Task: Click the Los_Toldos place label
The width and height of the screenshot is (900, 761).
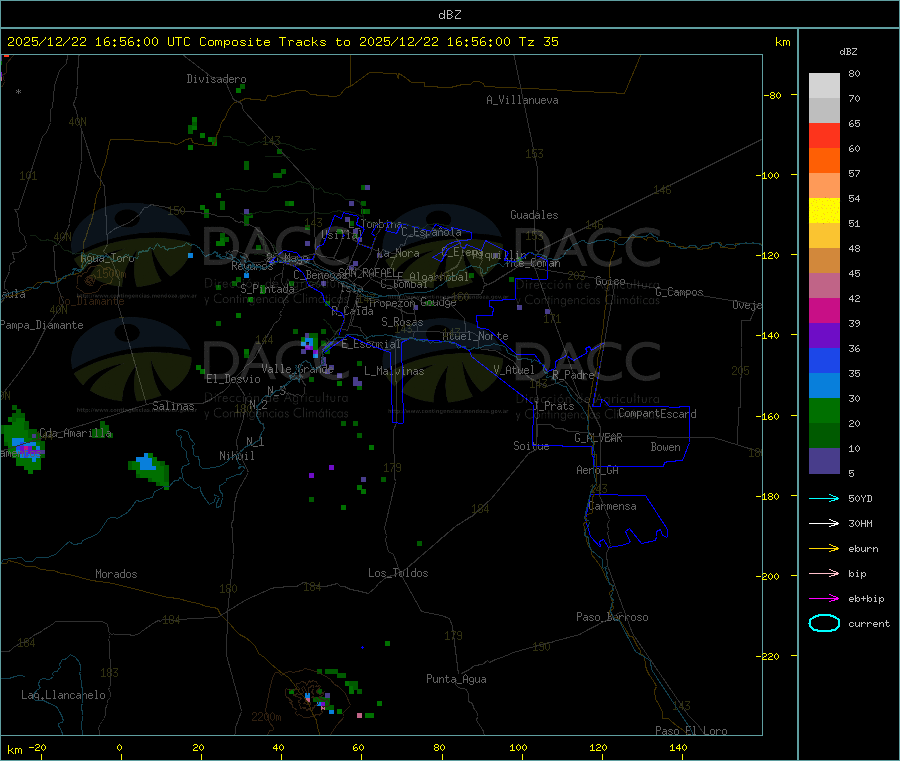Action: click(398, 573)
